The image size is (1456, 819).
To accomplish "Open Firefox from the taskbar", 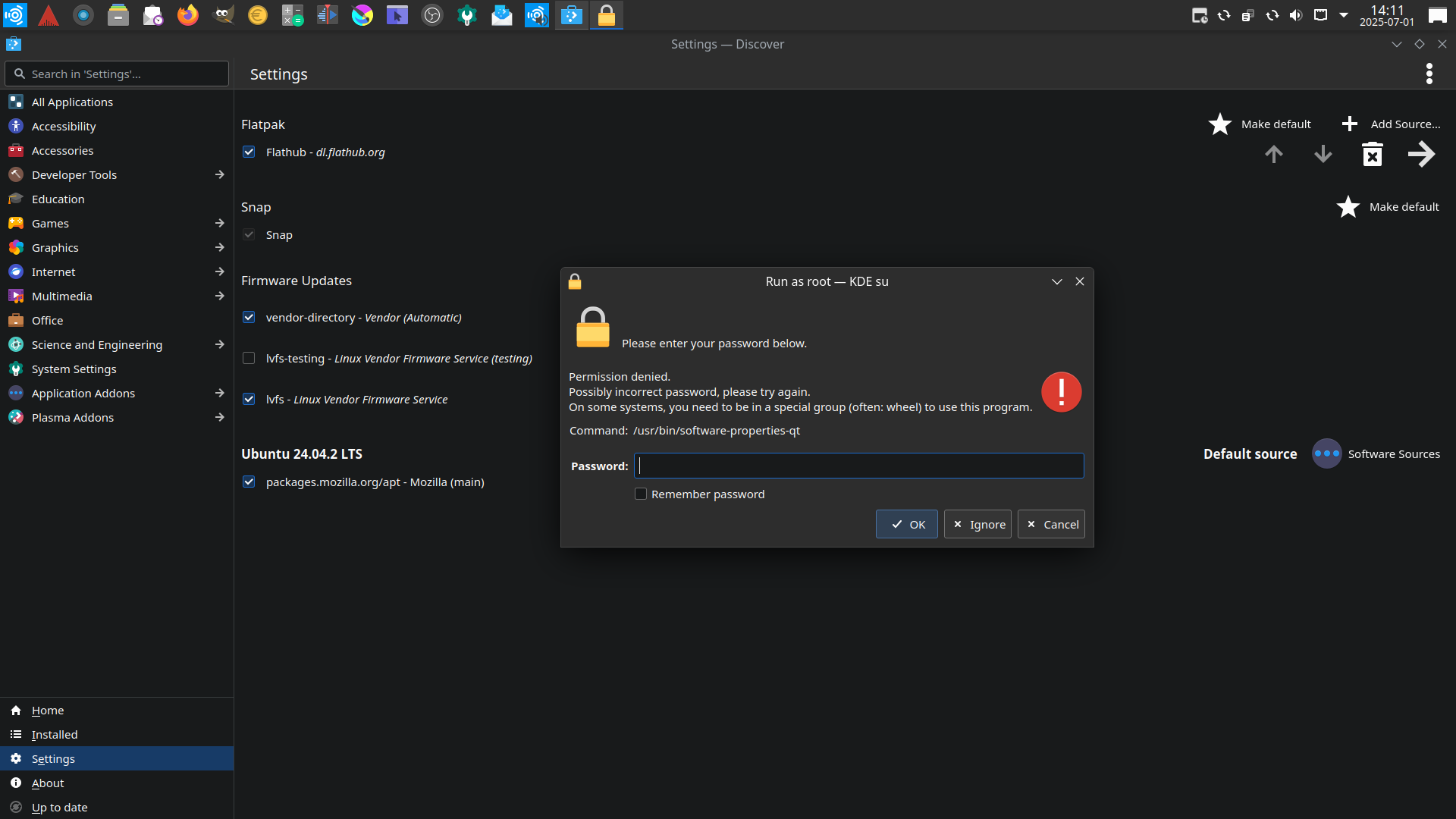I will tap(187, 15).
